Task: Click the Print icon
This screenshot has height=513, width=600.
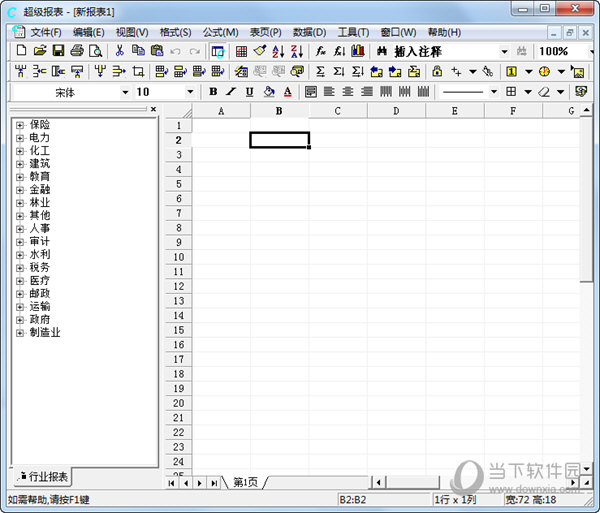Action: pos(77,51)
